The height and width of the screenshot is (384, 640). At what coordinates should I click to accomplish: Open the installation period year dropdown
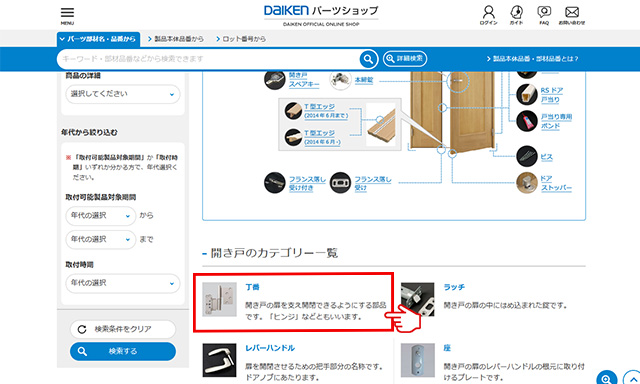coord(122,283)
